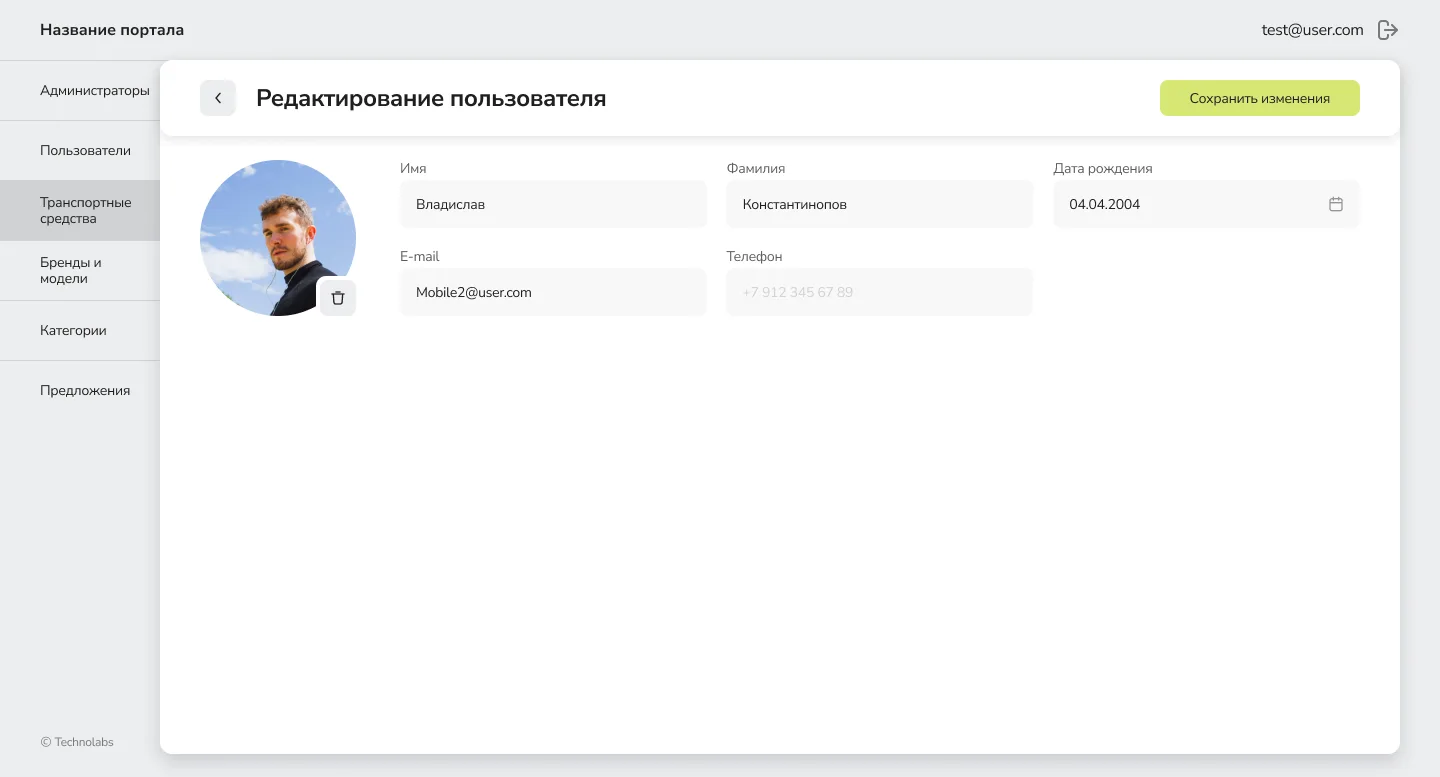Screen dimensions: 1440x777
Task: Click the Редактирование пользователя heading
Action: pos(431,98)
